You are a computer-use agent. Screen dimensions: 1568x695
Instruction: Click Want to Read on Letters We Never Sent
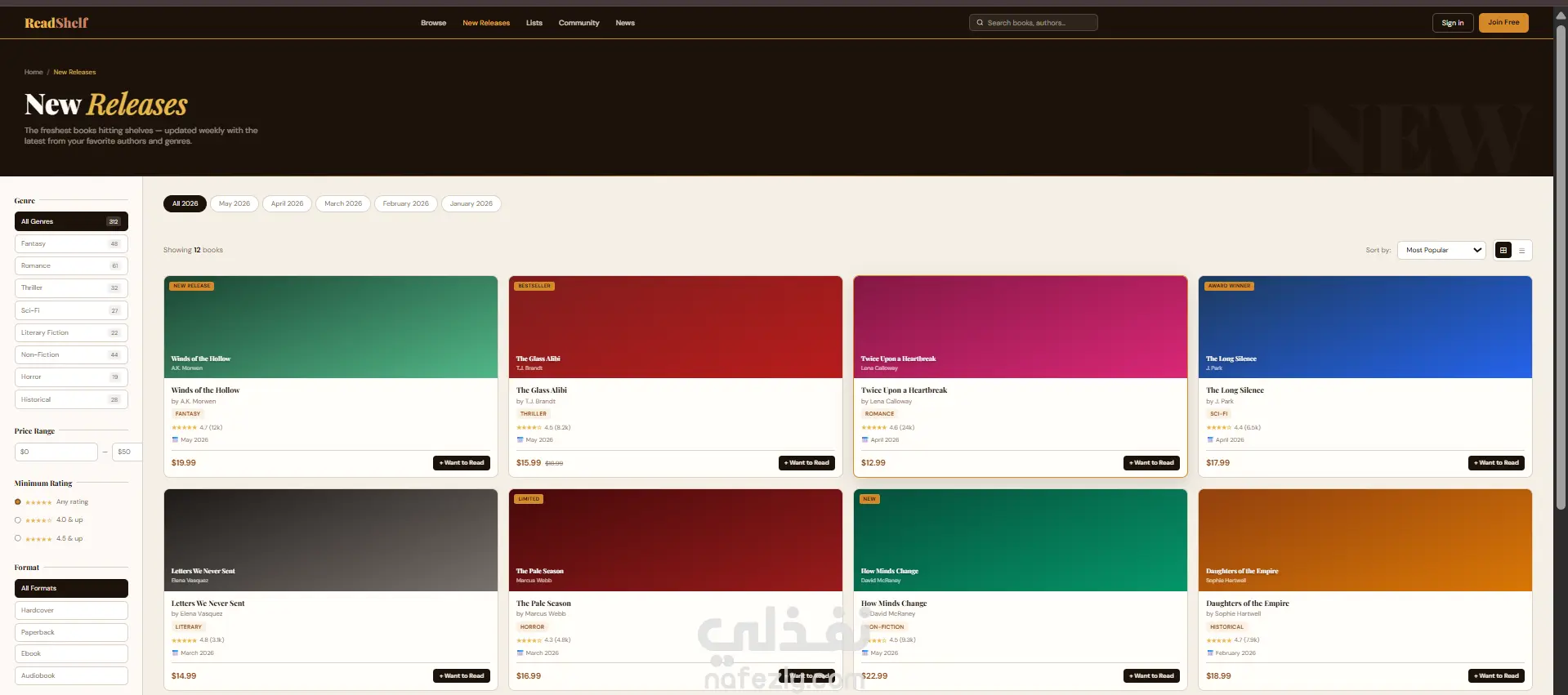point(462,676)
